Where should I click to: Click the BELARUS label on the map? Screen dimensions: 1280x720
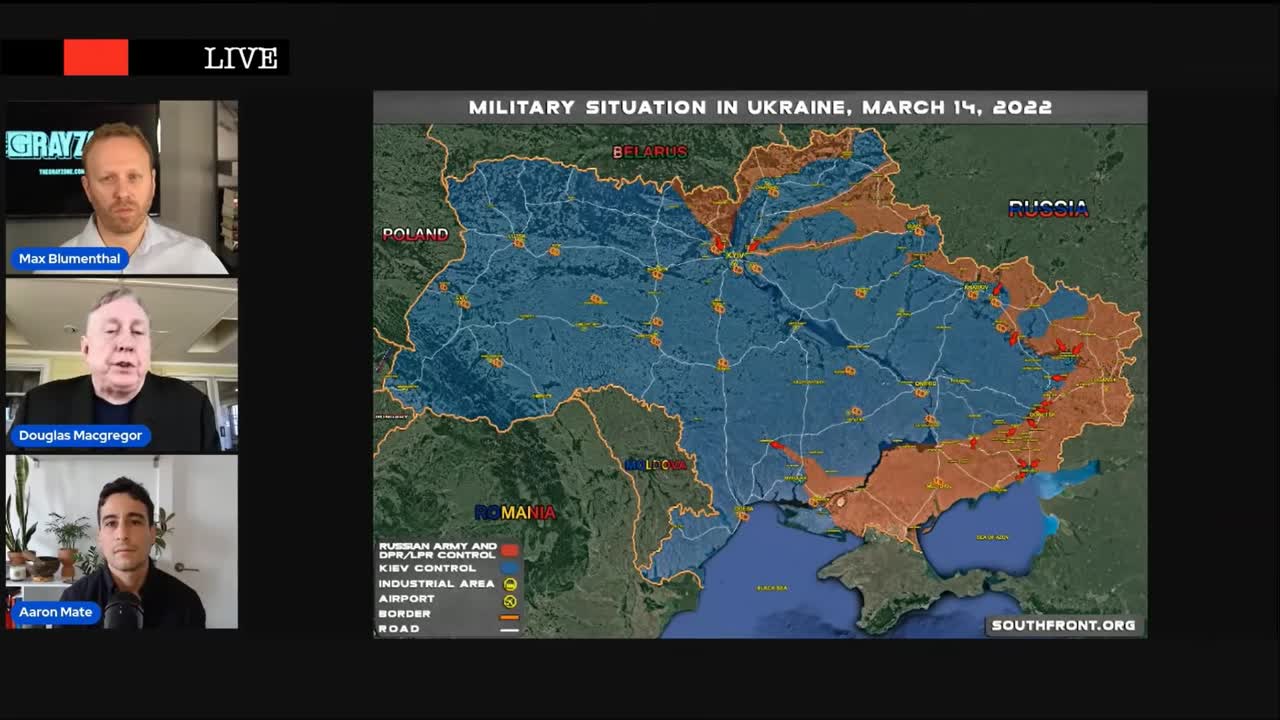(x=650, y=152)
